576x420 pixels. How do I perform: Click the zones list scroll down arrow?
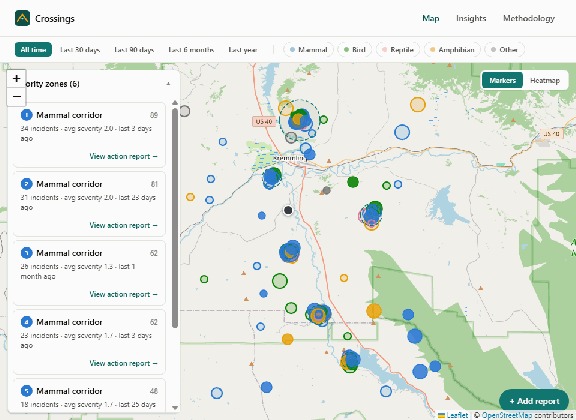click(175, 408)
